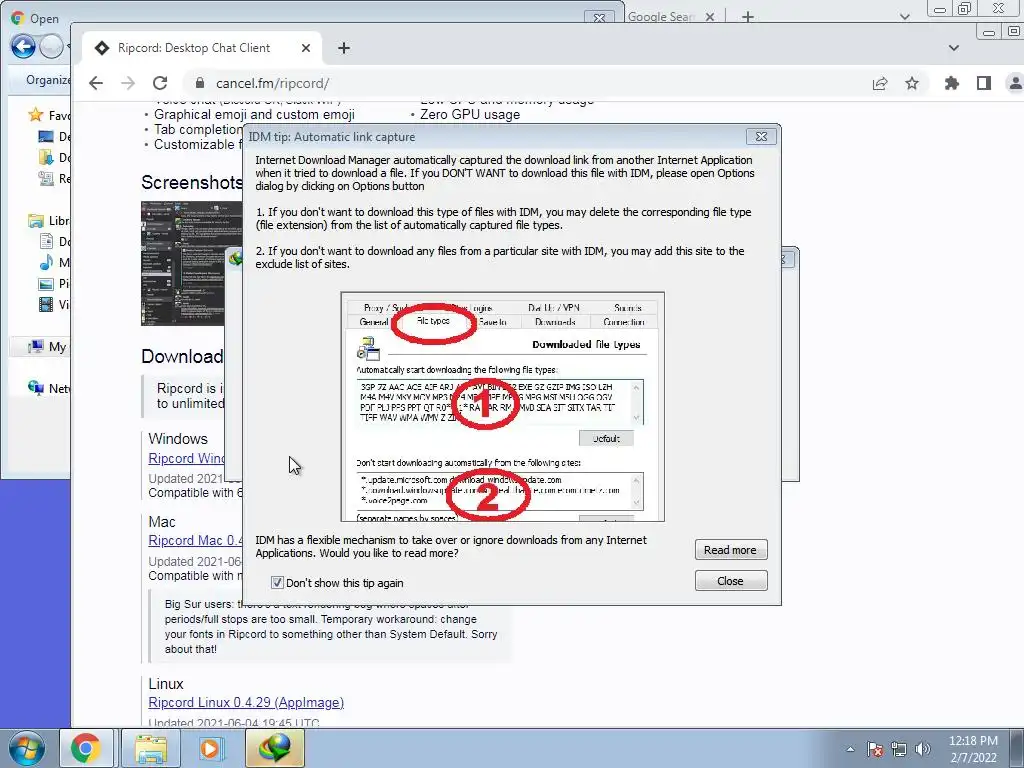
Task: Click 'Graphical emoji and custom emoji' text
Action: point(254,114)
